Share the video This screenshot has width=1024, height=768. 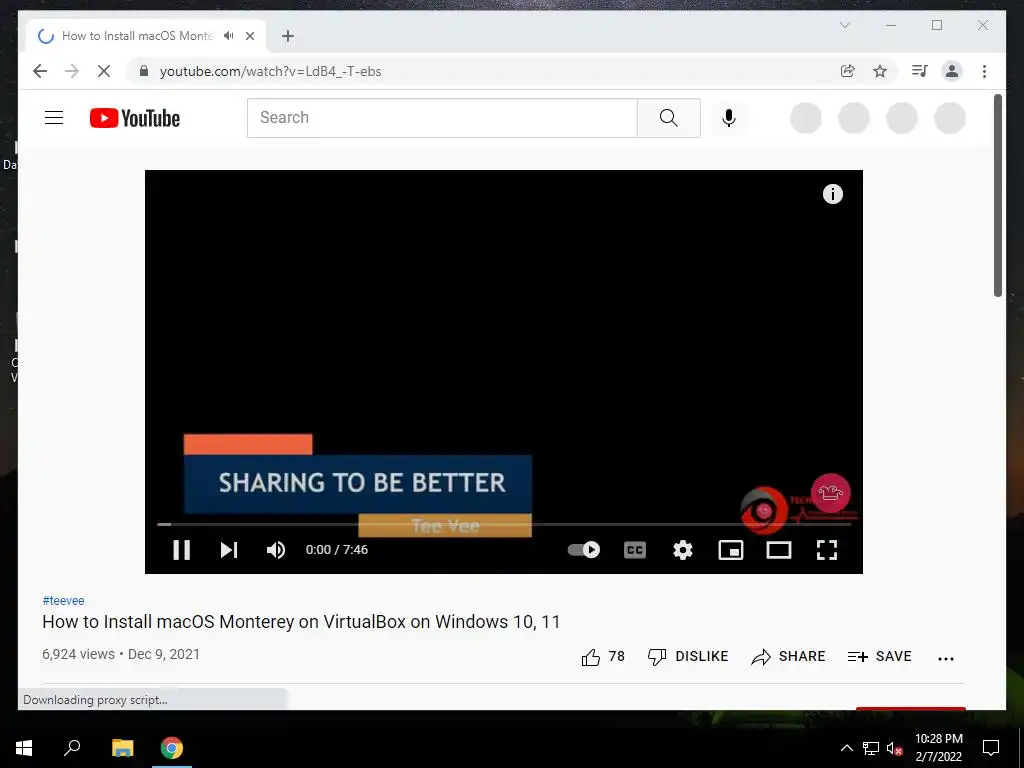point(788,656)
